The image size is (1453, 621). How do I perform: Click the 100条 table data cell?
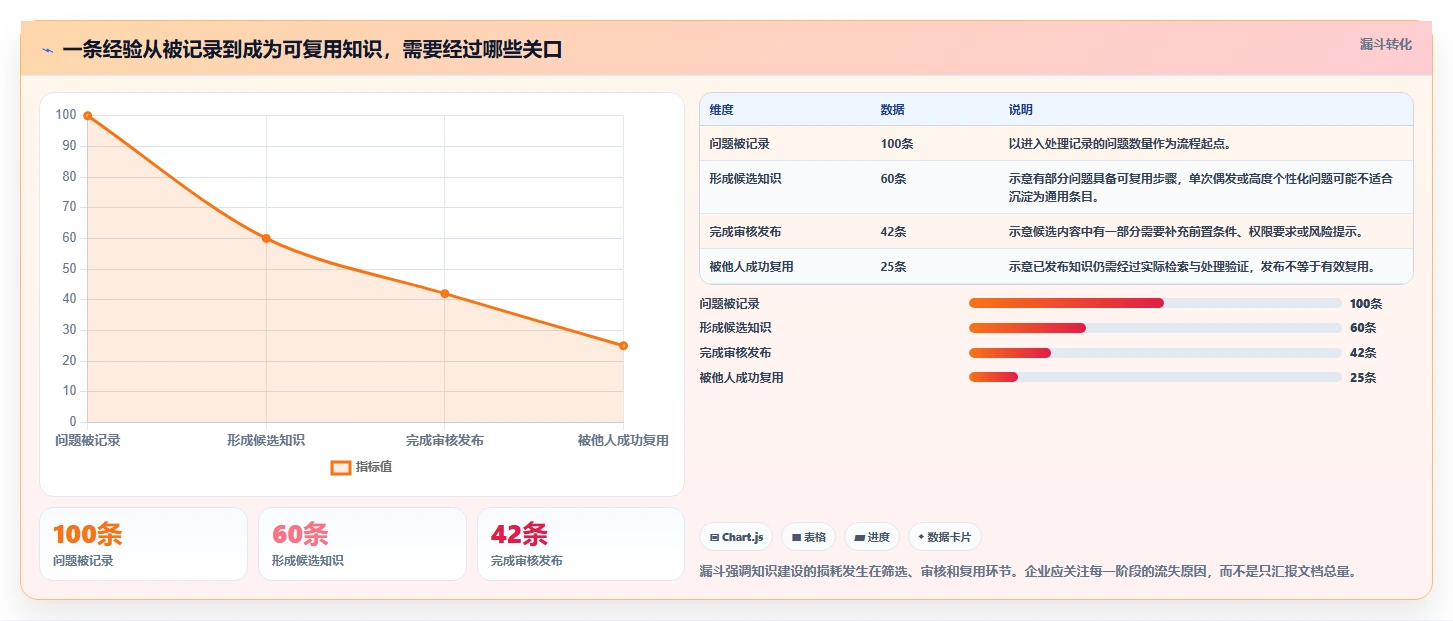pos(896,144)
